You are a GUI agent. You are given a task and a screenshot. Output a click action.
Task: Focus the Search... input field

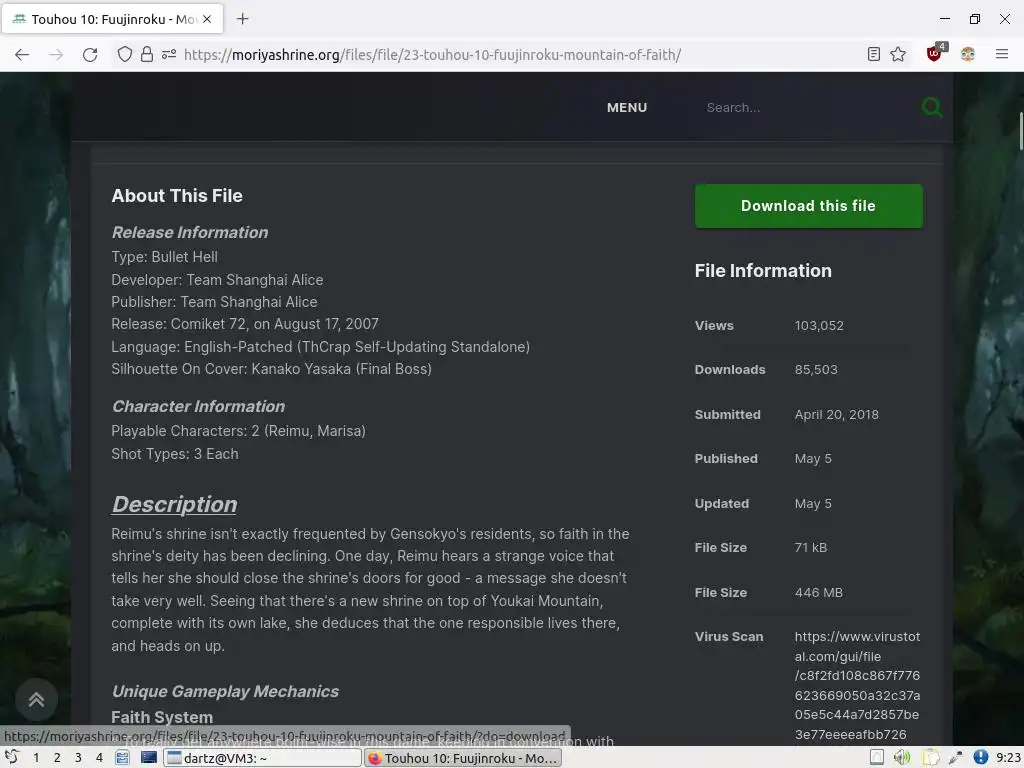[x=807, y=108]
